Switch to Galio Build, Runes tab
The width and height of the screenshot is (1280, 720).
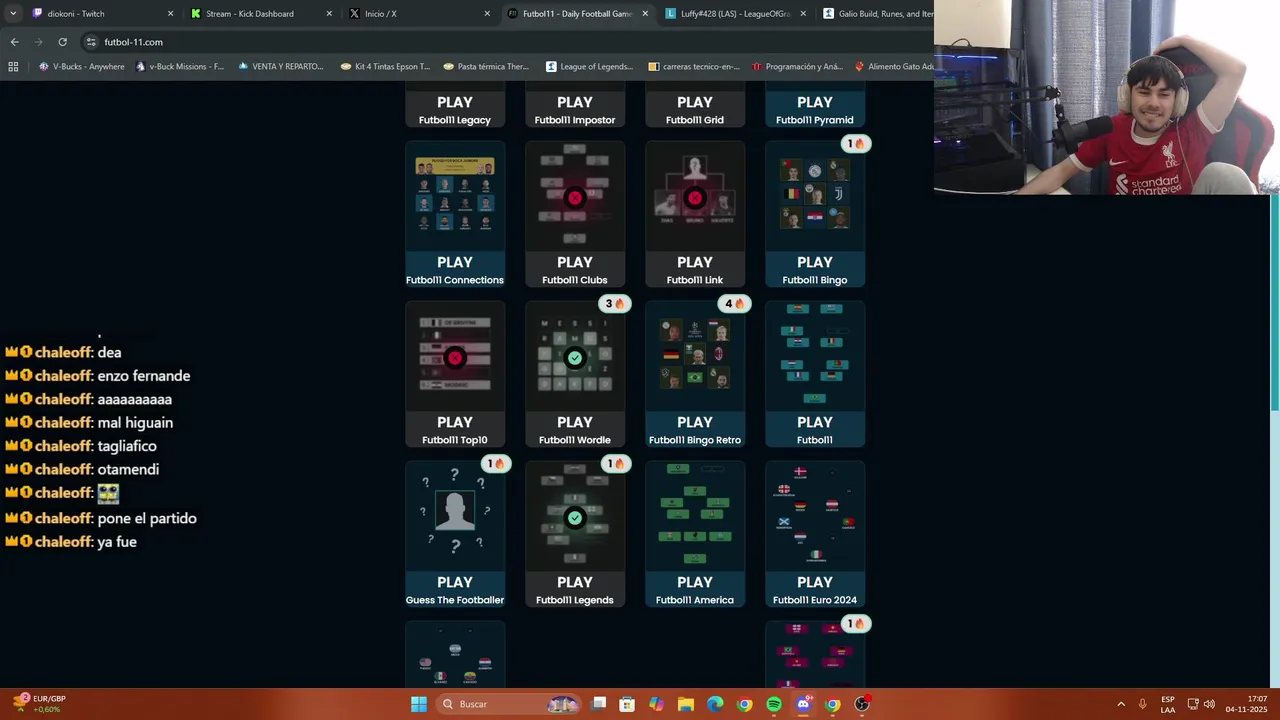874,14
